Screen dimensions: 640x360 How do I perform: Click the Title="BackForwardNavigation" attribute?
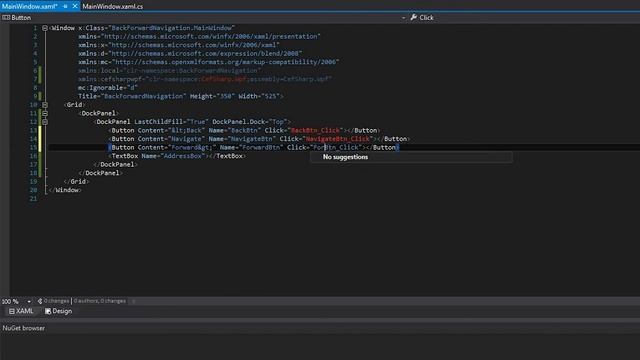132,96
